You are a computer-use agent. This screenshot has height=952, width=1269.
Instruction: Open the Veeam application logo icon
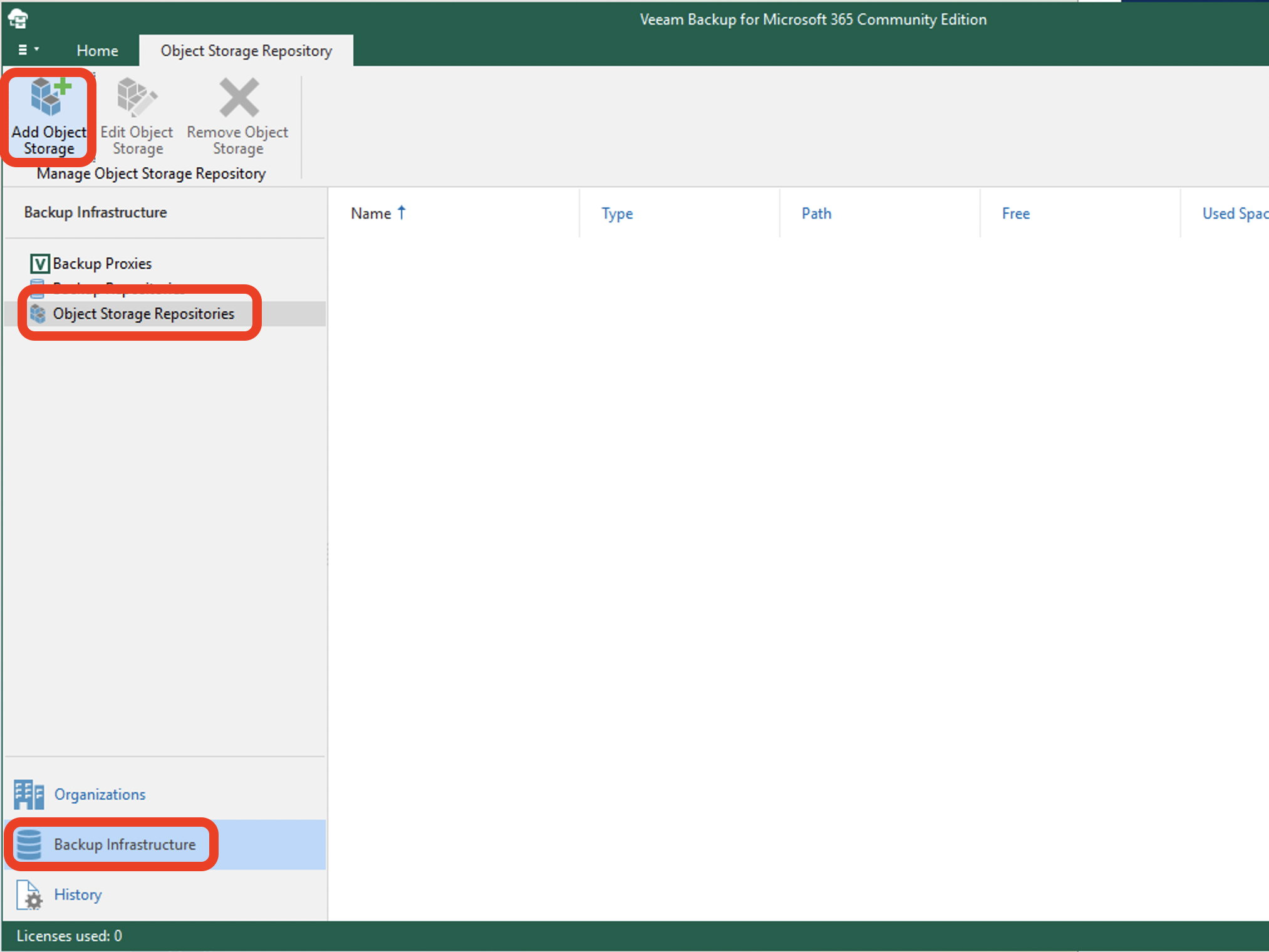[18, 19]
